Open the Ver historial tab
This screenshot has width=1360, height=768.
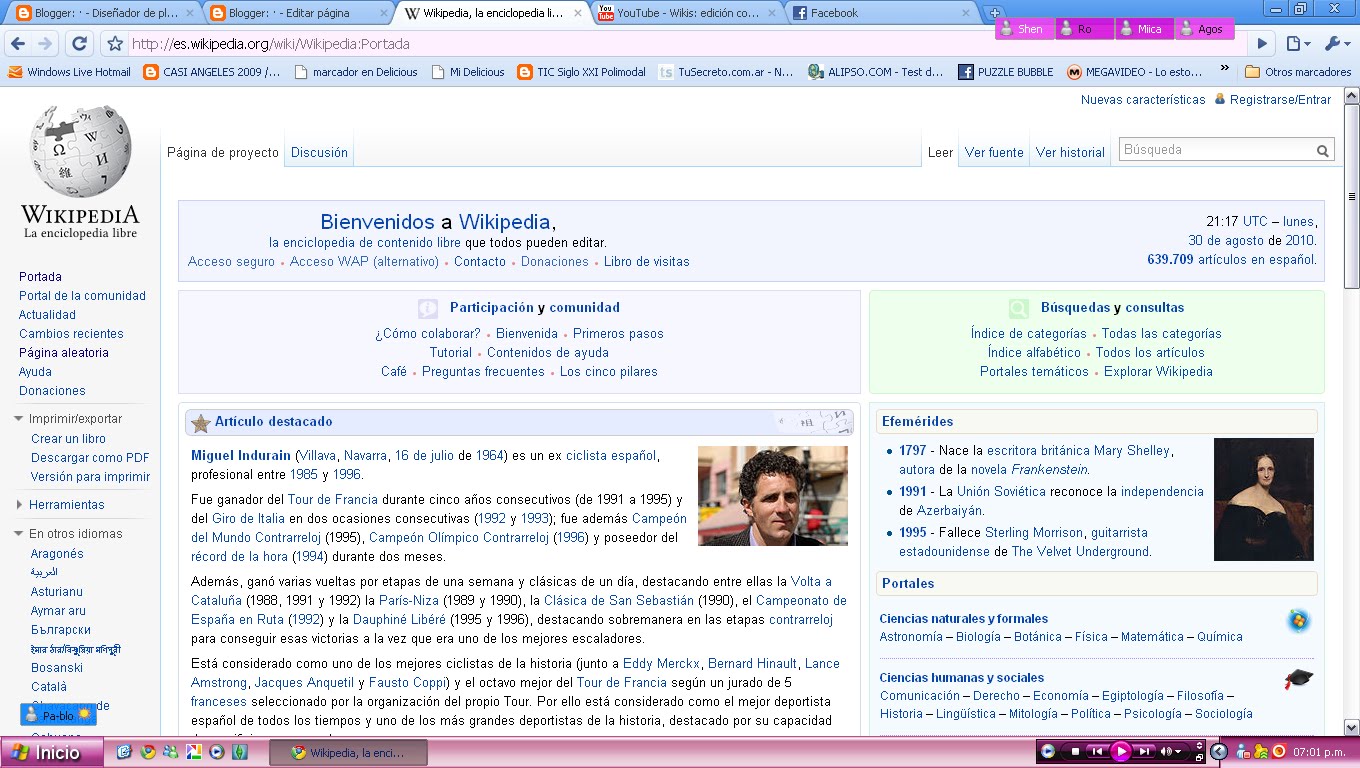pos(1070,152)
